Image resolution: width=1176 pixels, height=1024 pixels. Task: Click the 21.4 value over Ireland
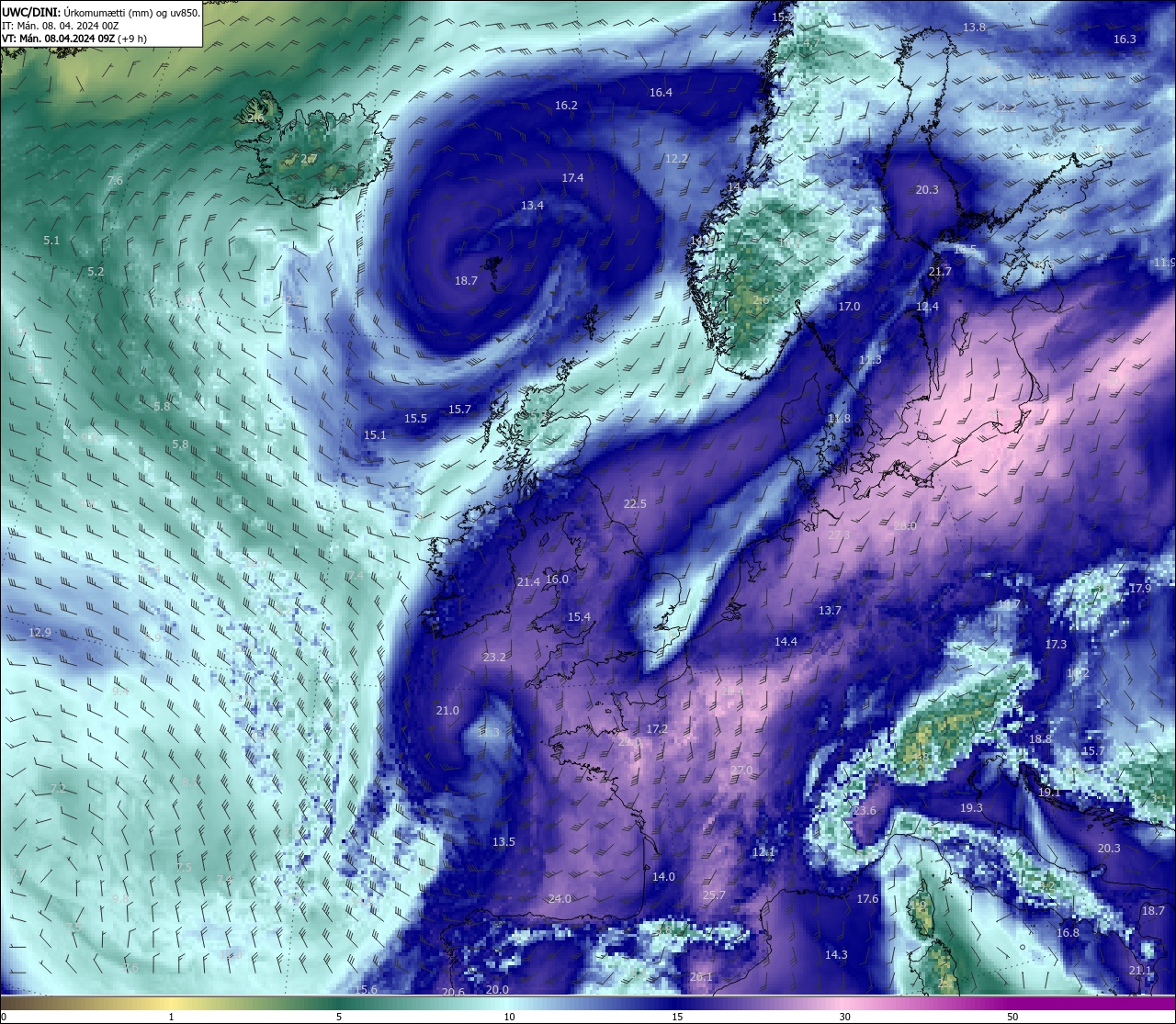point(528,582)
